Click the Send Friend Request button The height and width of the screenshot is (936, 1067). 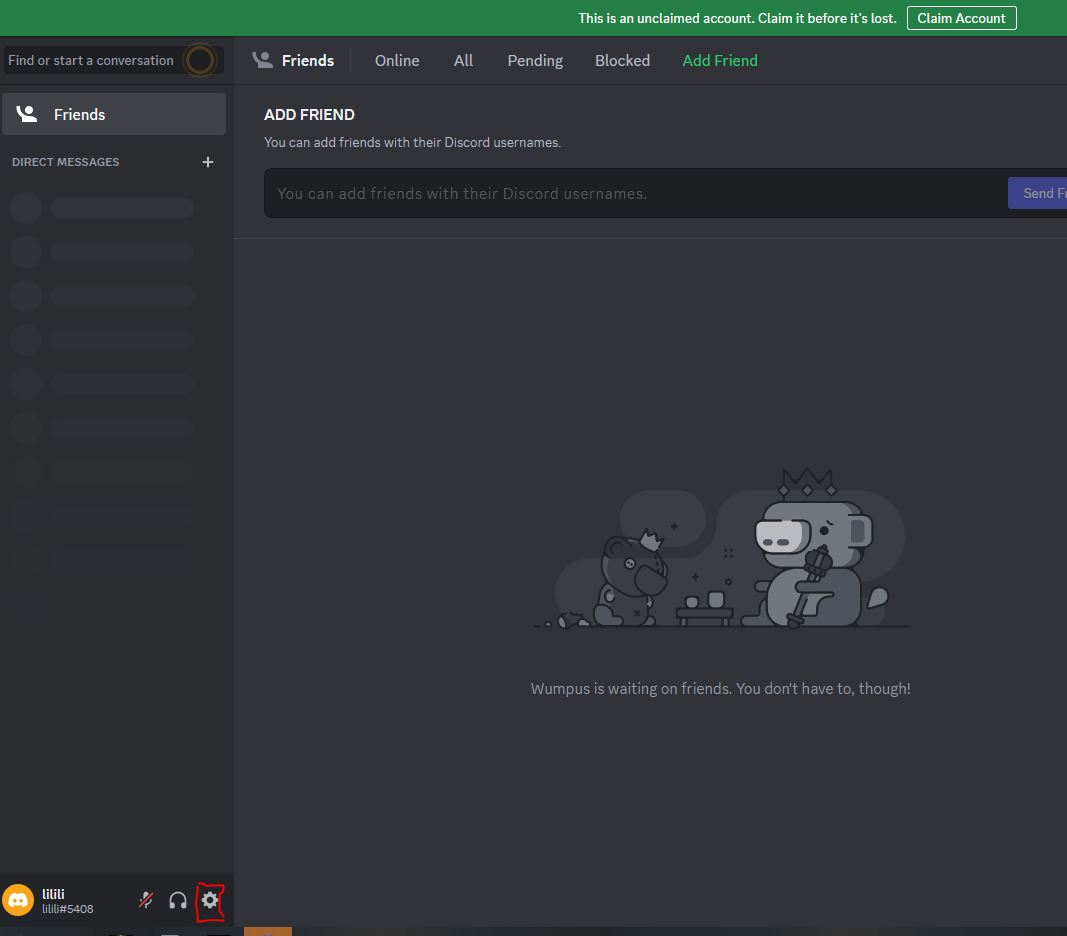[1037, 193]
